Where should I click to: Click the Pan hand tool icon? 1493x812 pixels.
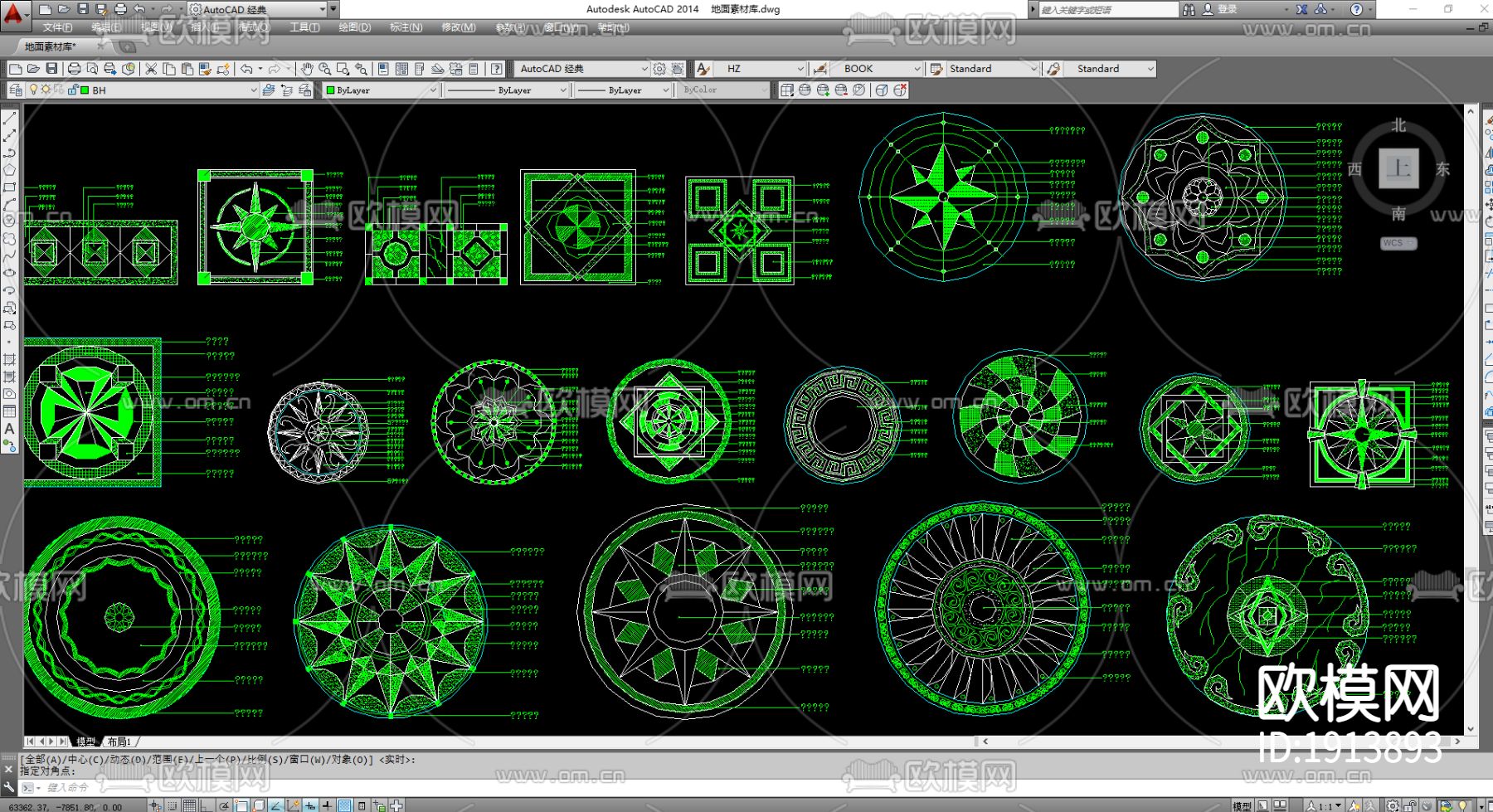click(307, 69)
